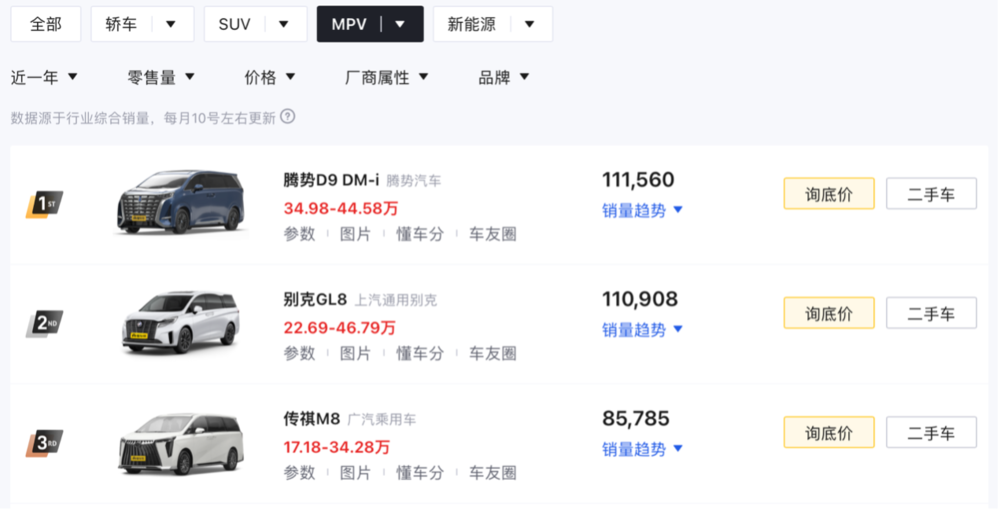Click 询底价 for 腾势D9 DM-i
This screenshot has width=1000, height=511.
[829, 194]
